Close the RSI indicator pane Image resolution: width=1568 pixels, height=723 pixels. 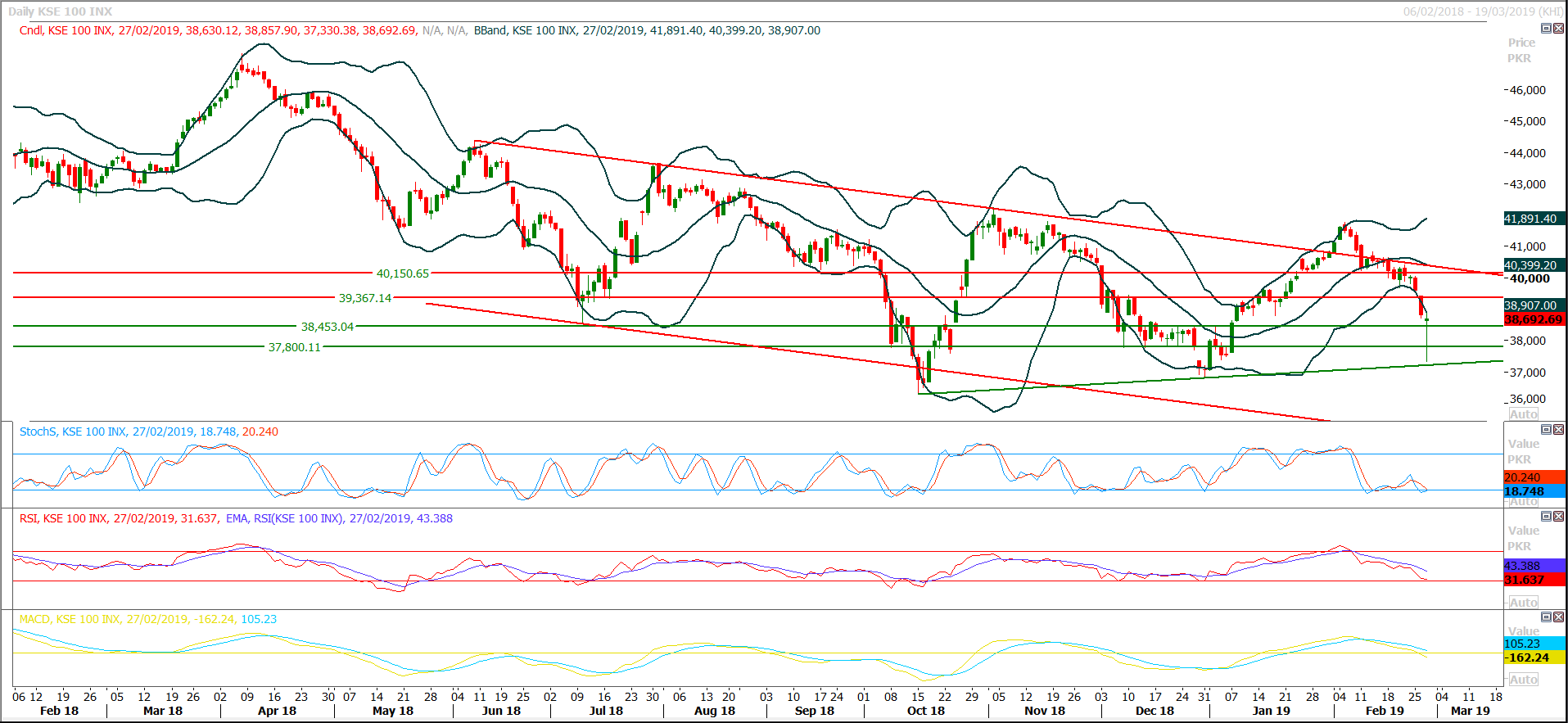pos(1558,517)
